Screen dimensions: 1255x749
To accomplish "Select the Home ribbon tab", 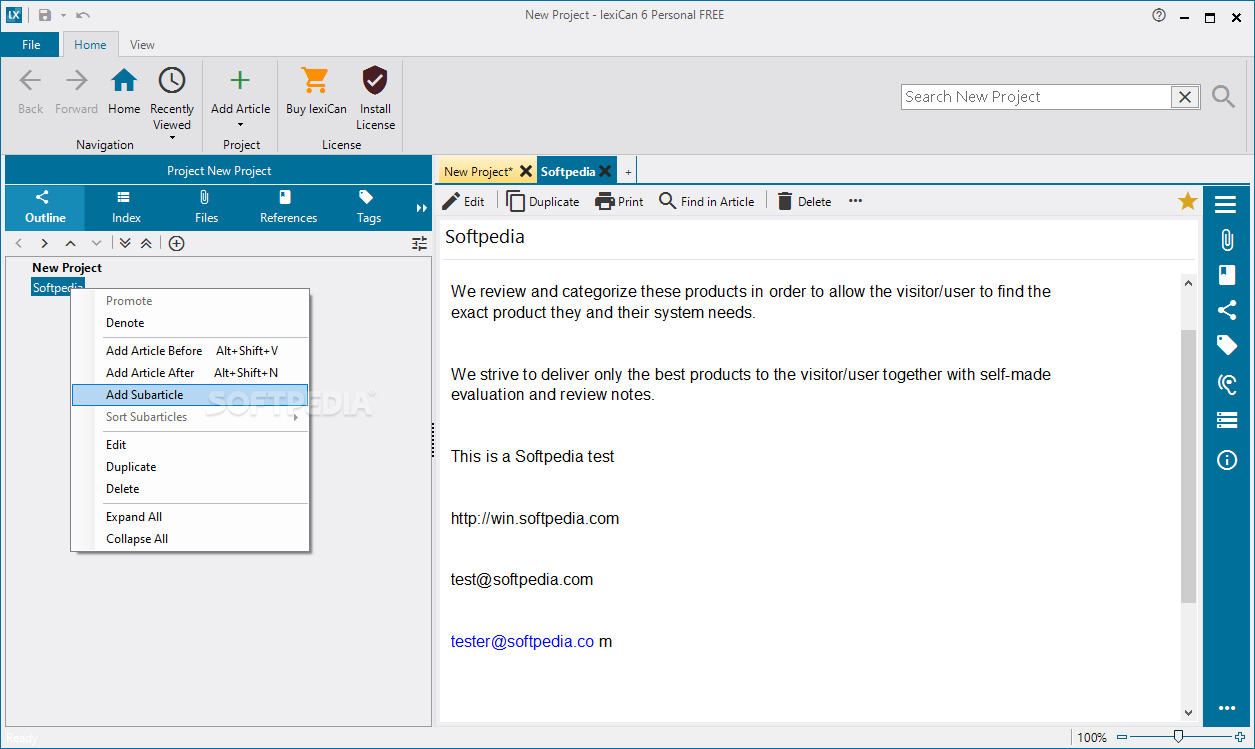I will click(90, 45).
